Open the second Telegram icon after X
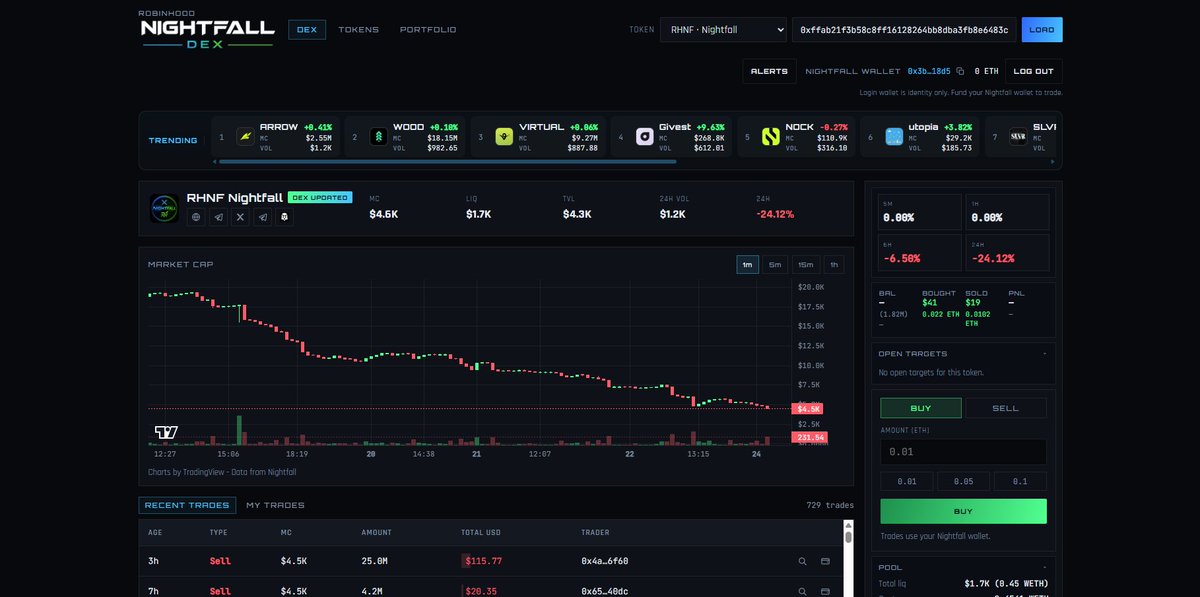This screenshot has width=1200, height=597. tap(262, 216)
